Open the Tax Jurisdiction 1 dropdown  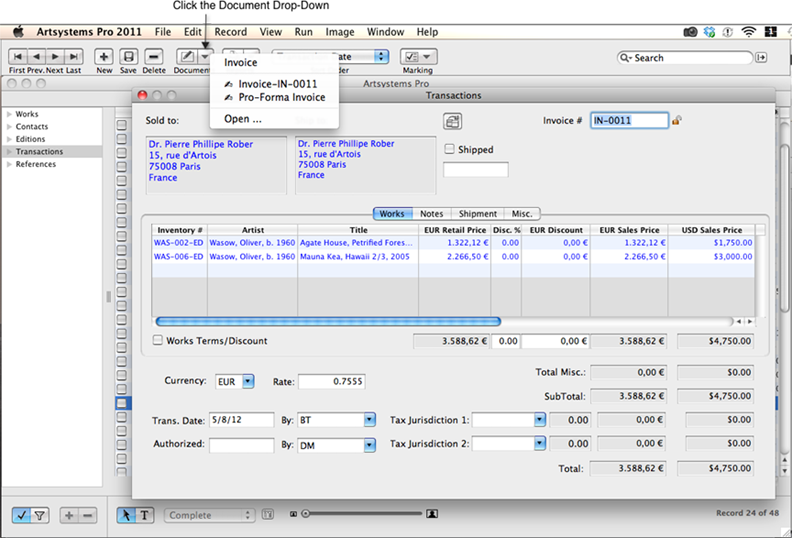540,420
